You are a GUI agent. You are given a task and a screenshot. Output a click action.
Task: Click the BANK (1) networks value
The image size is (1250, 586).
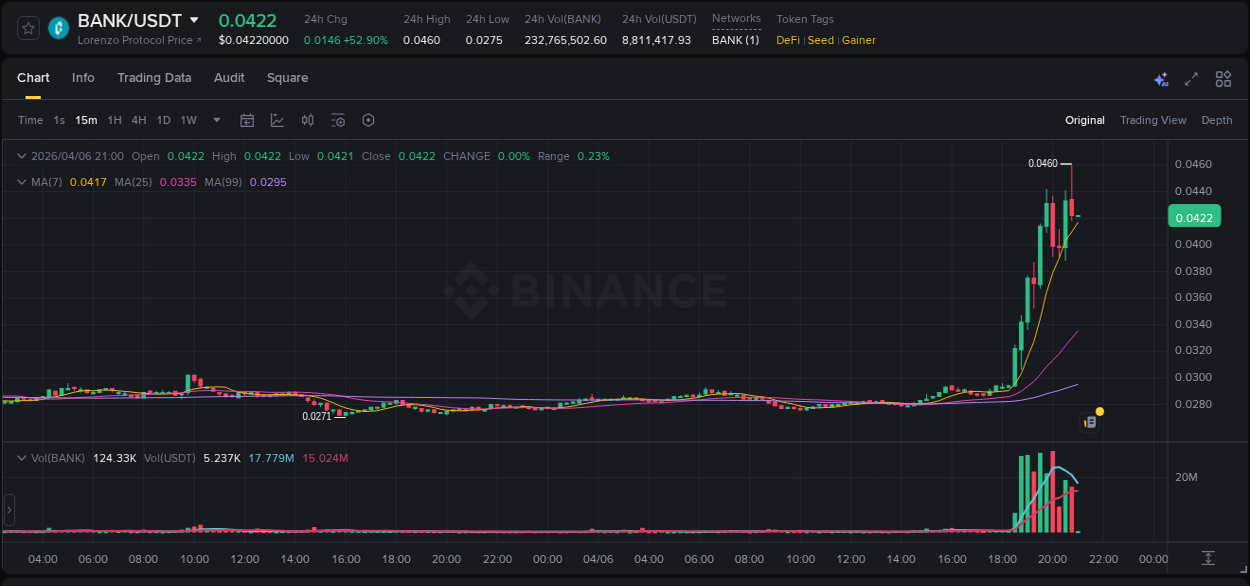click(735, 40)
